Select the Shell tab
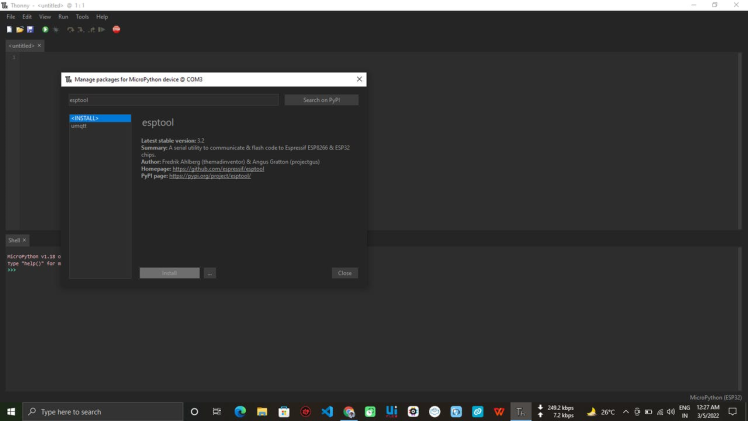Image resolution: width=748 pixels, height=421 pixels. 14,240
